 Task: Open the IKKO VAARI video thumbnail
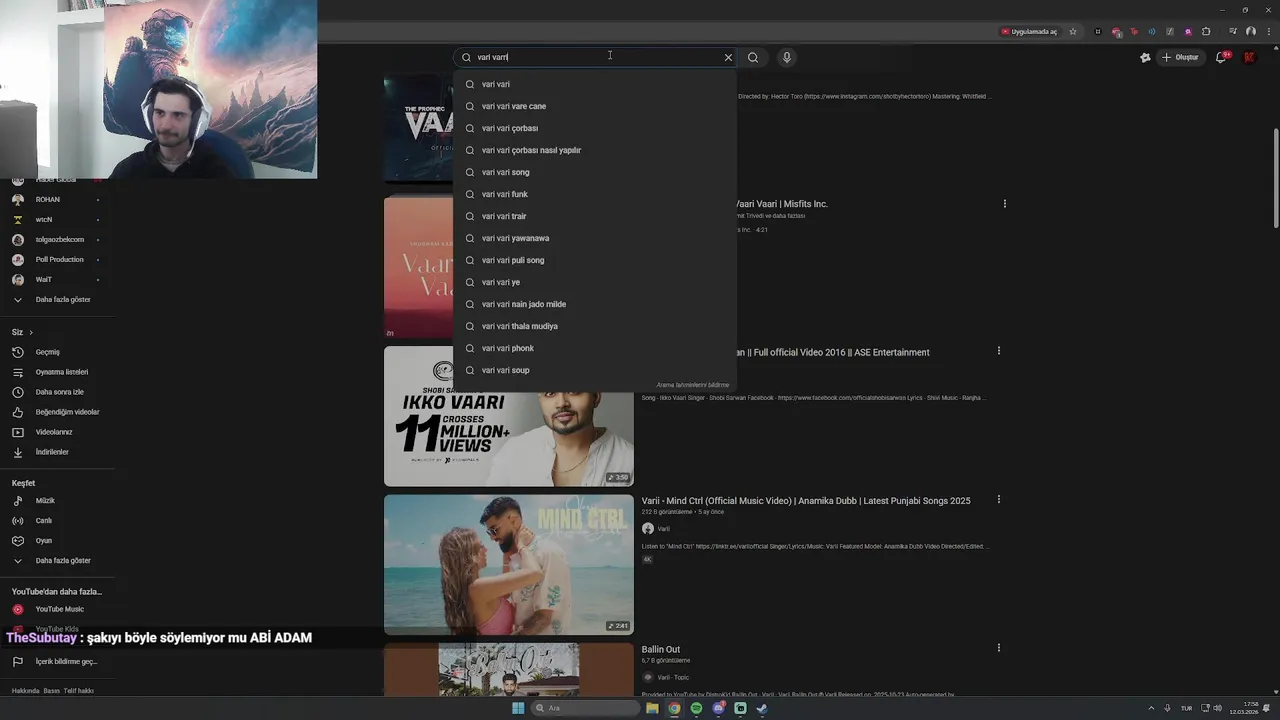[x=509, y=416]
